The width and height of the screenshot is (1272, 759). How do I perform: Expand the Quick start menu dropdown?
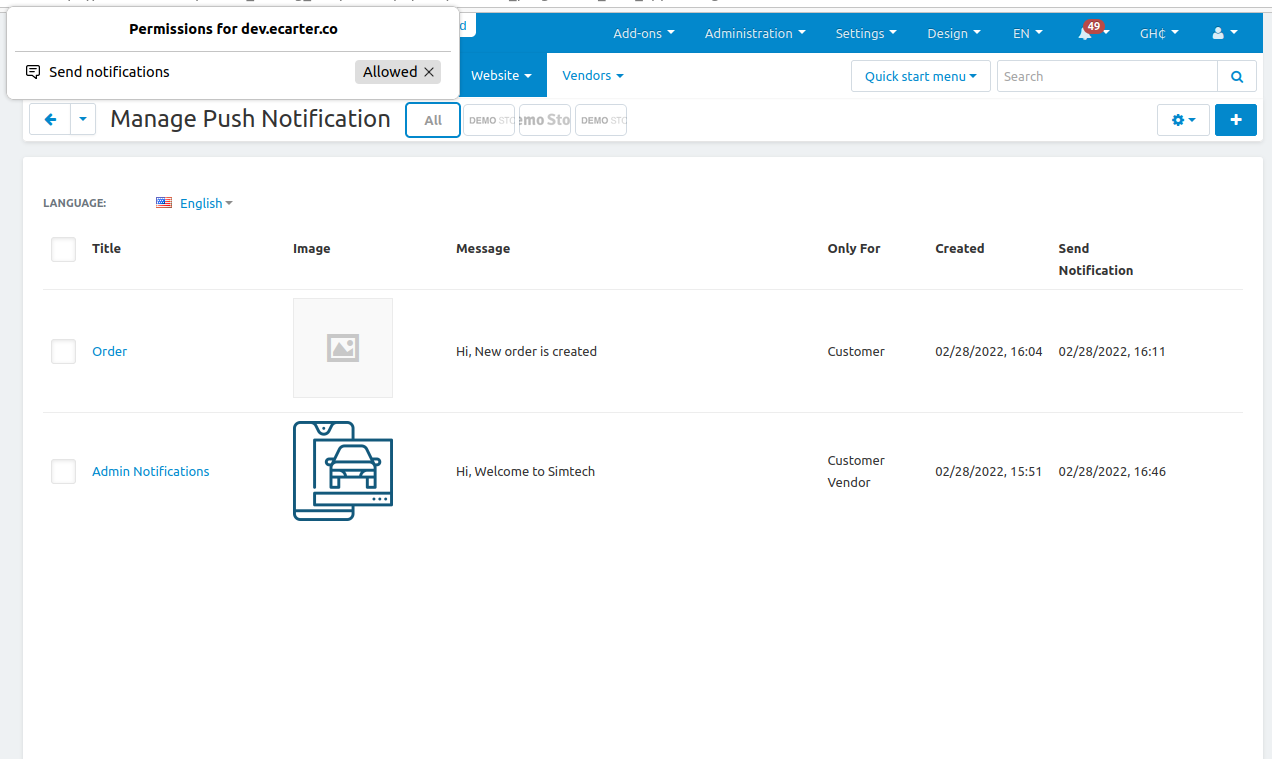pos(920,76)
